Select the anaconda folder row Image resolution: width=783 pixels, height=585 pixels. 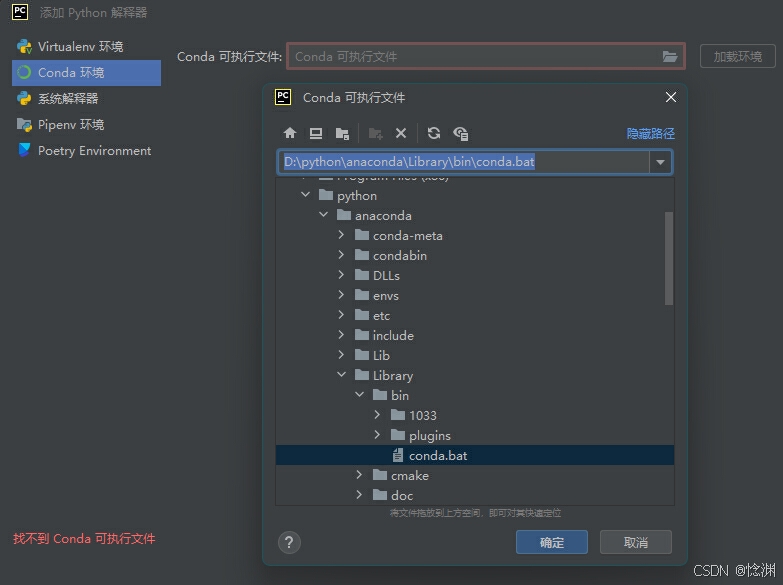coord(475,215)
